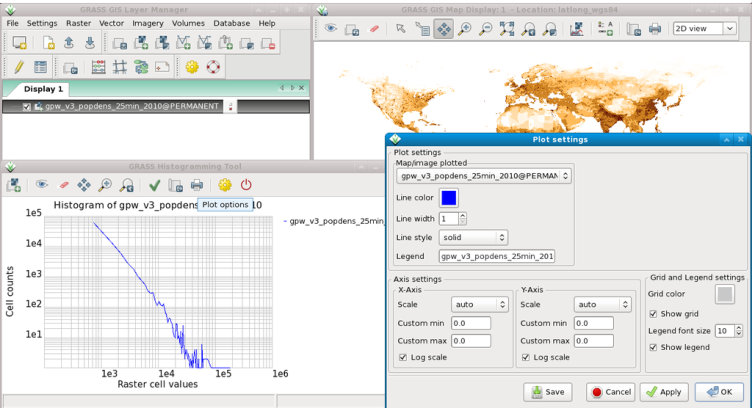Click the Cancel button
Screen dimensions: 752x408
click(611, 392)
